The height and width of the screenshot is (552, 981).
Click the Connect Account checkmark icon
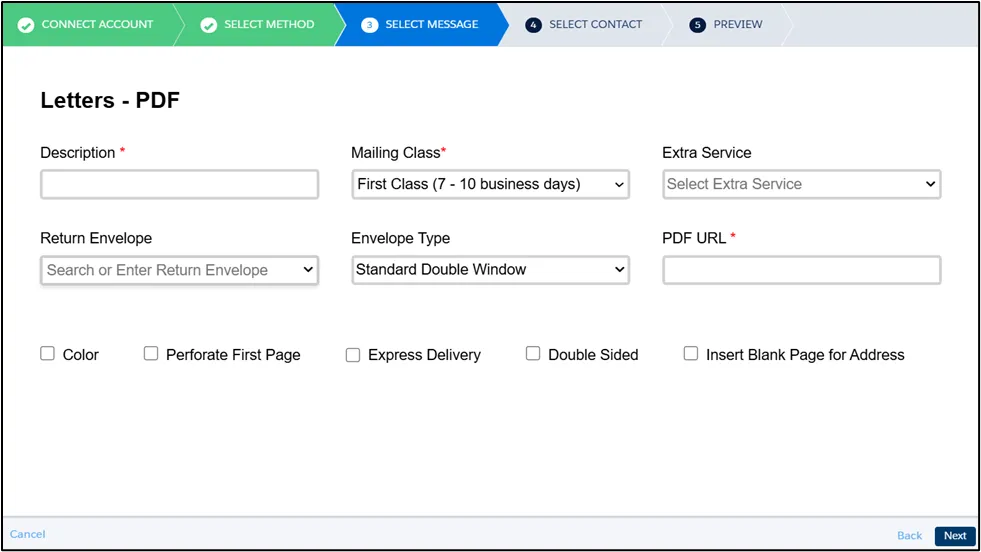pos(26,25)
